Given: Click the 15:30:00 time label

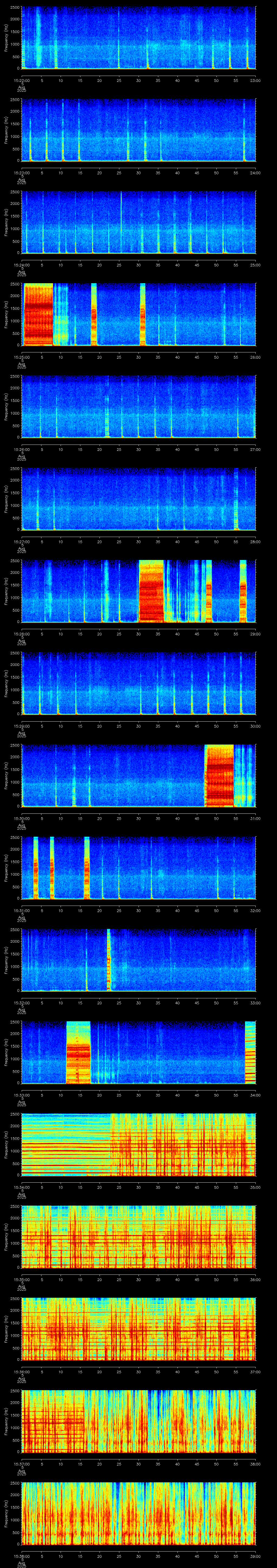Looking at the screenshot, I should [21, 818].
